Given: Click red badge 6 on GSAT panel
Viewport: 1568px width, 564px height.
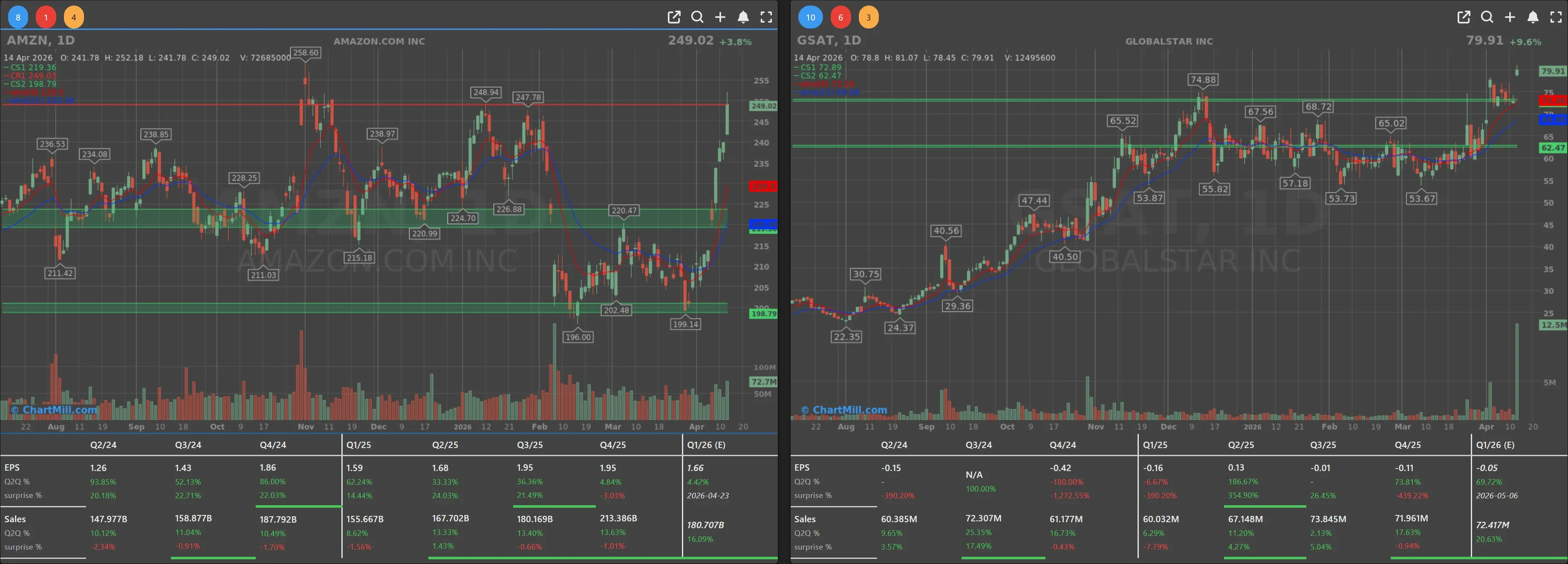Looking at the screenshot, I should pyautogui.click(x=840, y=17).
